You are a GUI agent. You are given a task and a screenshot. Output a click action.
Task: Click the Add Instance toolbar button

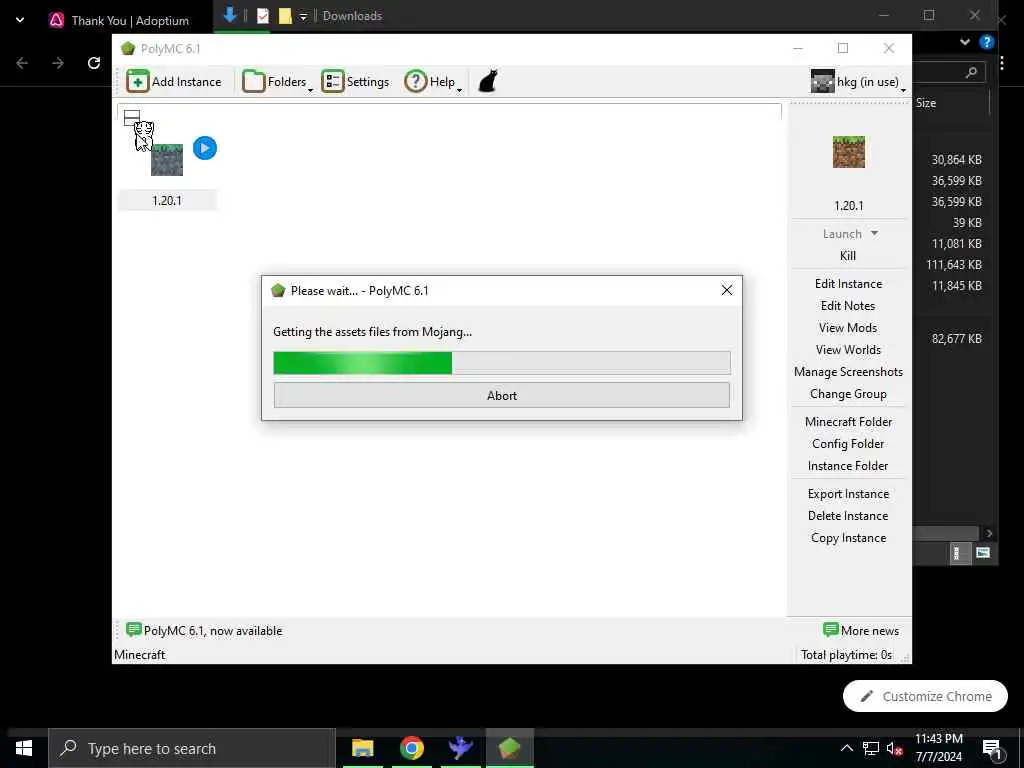coord(174,82)
